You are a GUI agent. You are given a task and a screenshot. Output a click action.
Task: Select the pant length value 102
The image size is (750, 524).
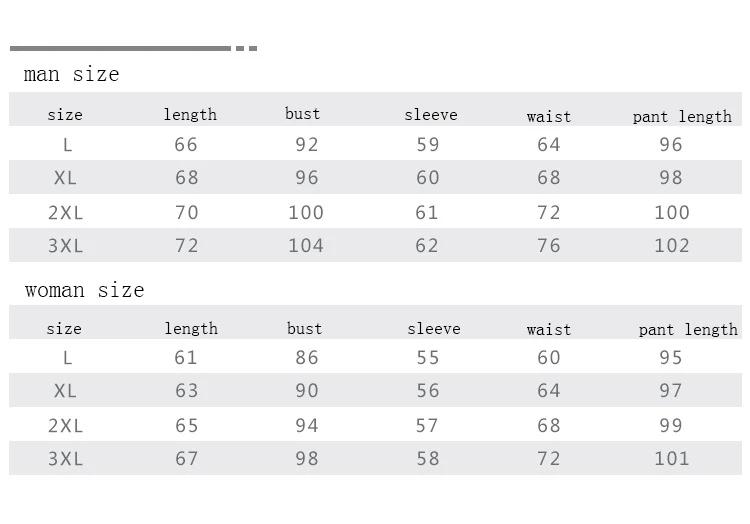pyautogui.click(x=671, y=246)
